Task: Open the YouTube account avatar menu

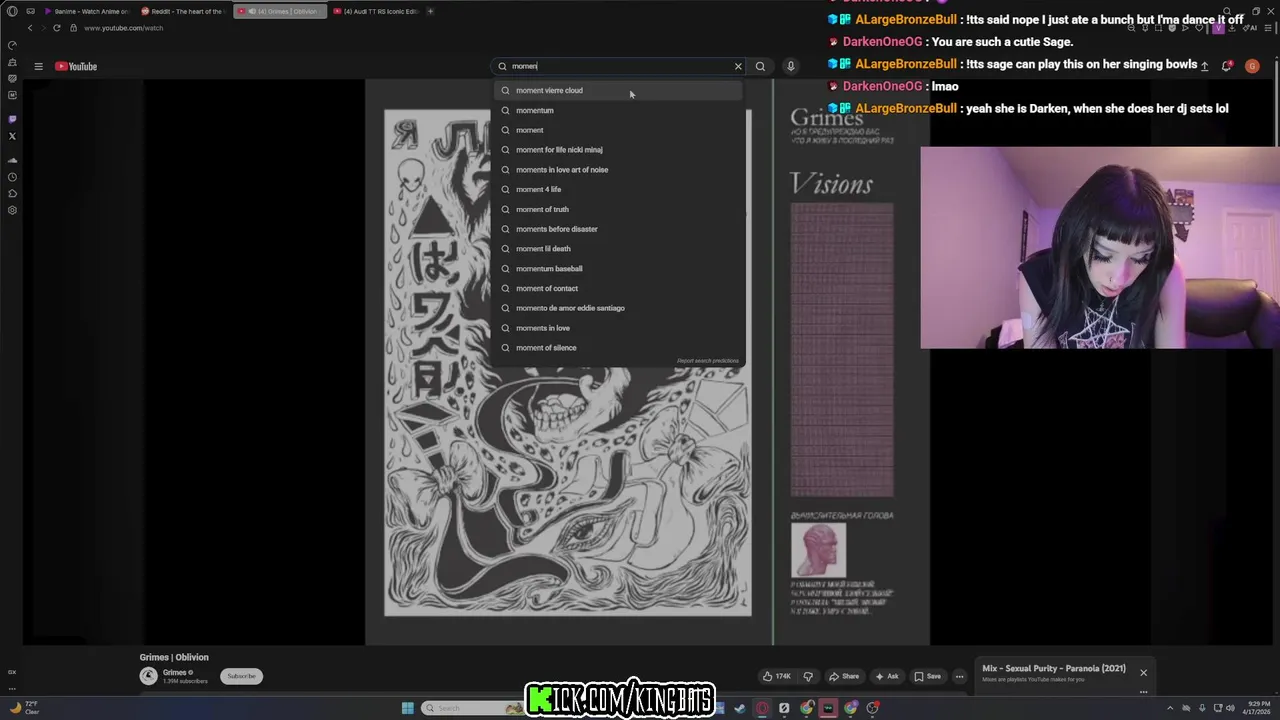Action: (1252, 67)
